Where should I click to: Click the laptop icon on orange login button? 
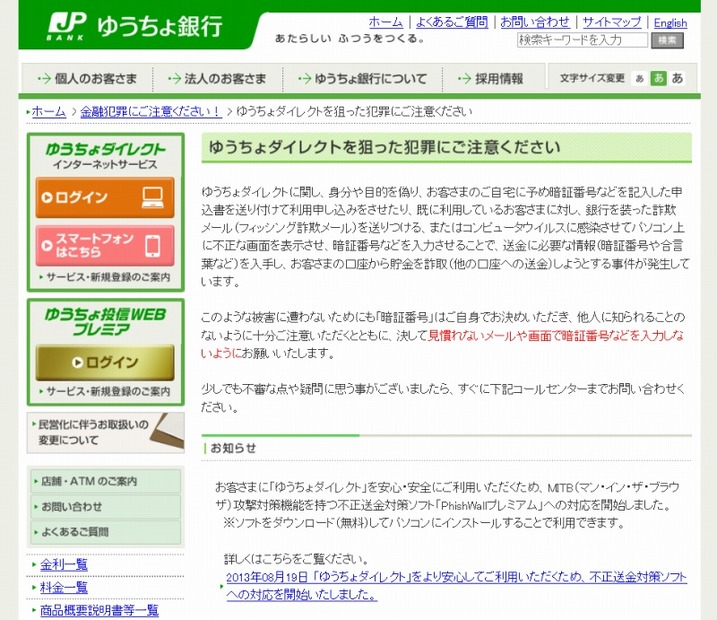point(152,198)
